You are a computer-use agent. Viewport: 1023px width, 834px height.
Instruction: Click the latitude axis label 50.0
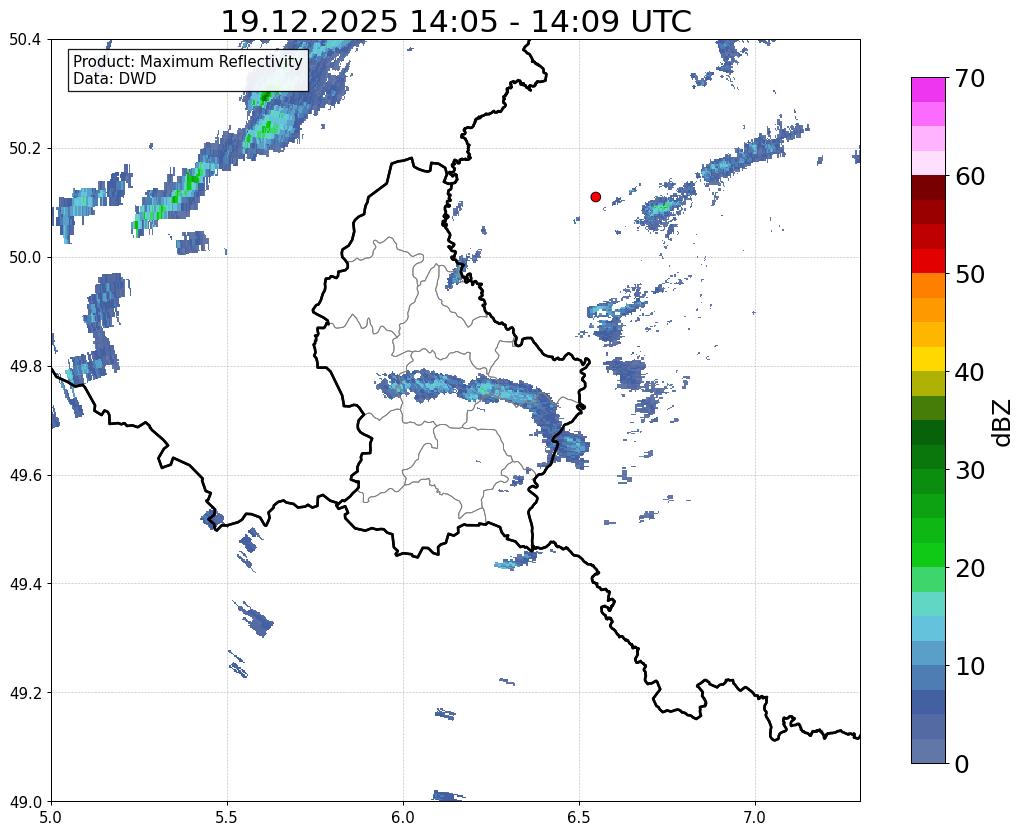point(25,258)
